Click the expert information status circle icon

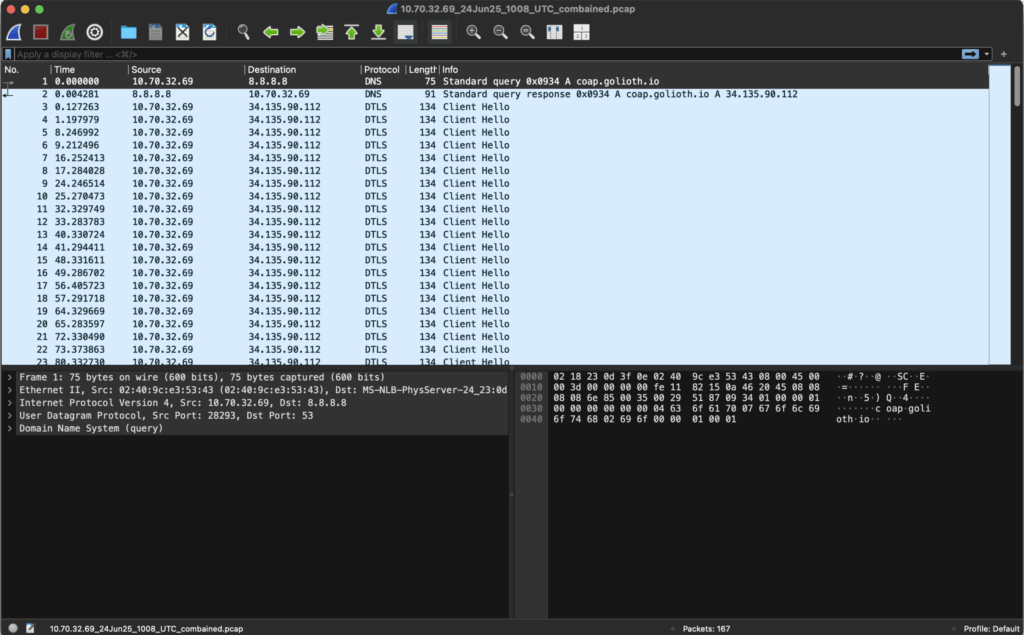click(x=13, y=628)
